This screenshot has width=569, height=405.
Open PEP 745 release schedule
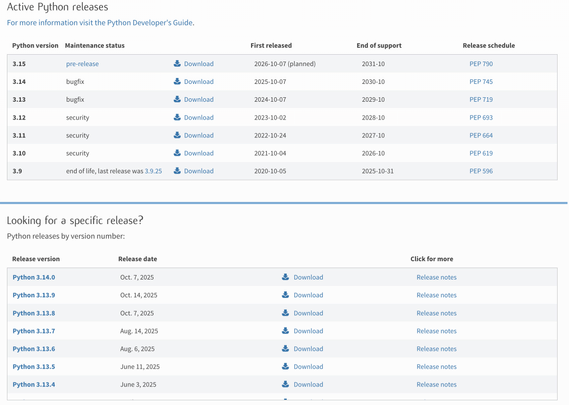tap(481, 82)
